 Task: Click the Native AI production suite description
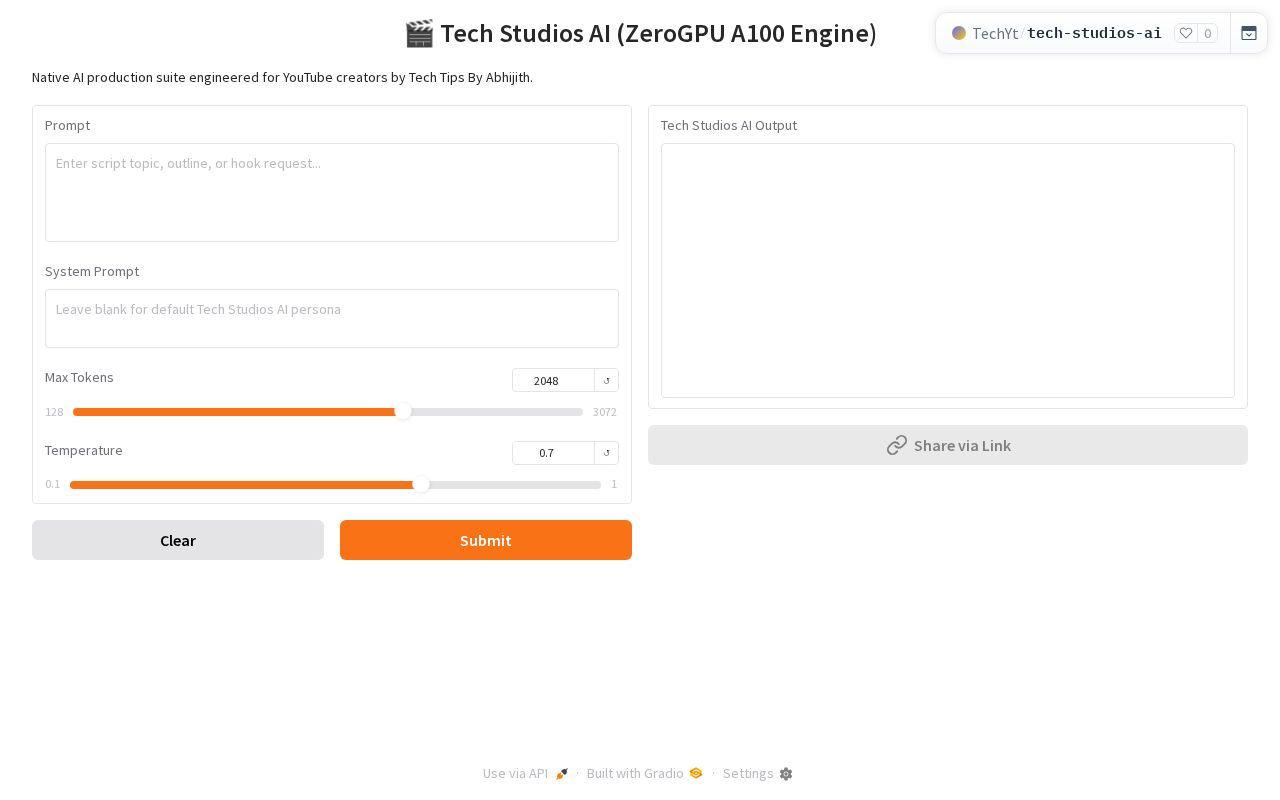pos(282,77)
